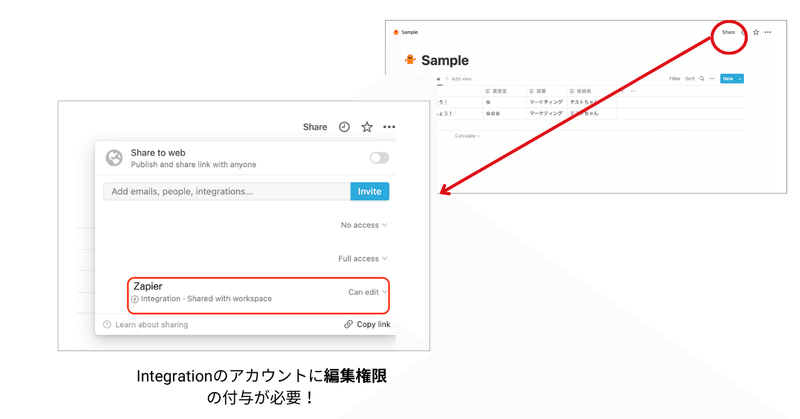Click the Zapier integration name
800x419 pixels.
tap(148, 286)
